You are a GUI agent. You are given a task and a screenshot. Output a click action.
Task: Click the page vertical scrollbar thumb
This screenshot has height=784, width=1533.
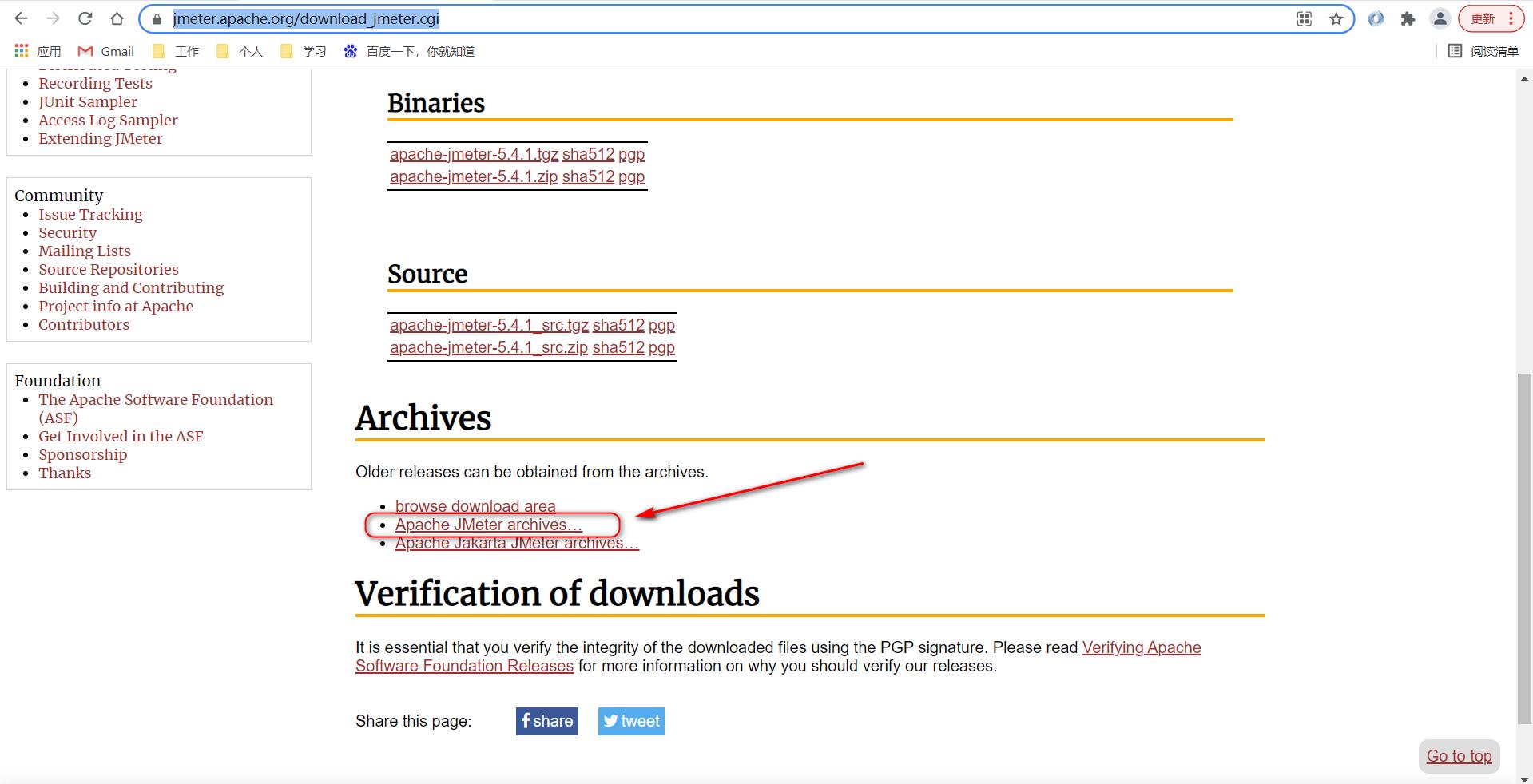click(1524, 550)
